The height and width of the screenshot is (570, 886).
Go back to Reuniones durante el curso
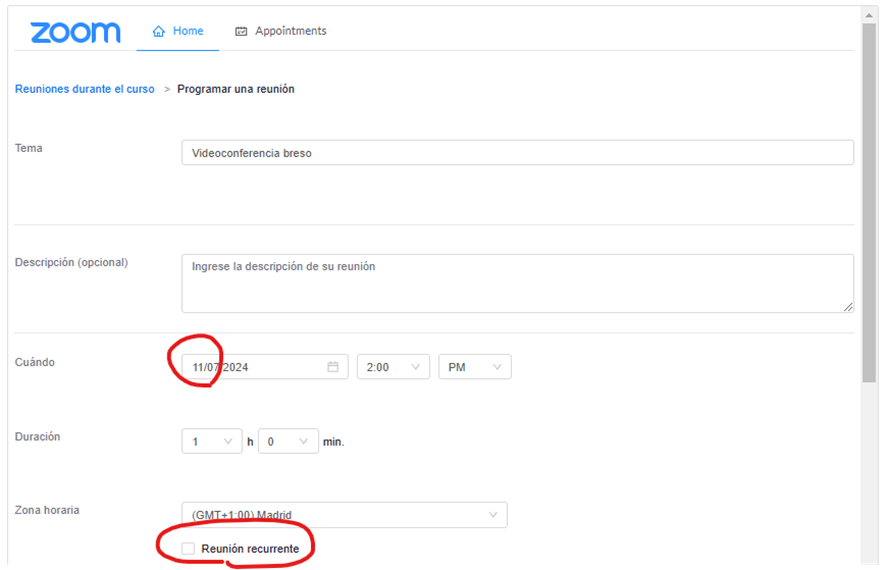pos(85,89)
